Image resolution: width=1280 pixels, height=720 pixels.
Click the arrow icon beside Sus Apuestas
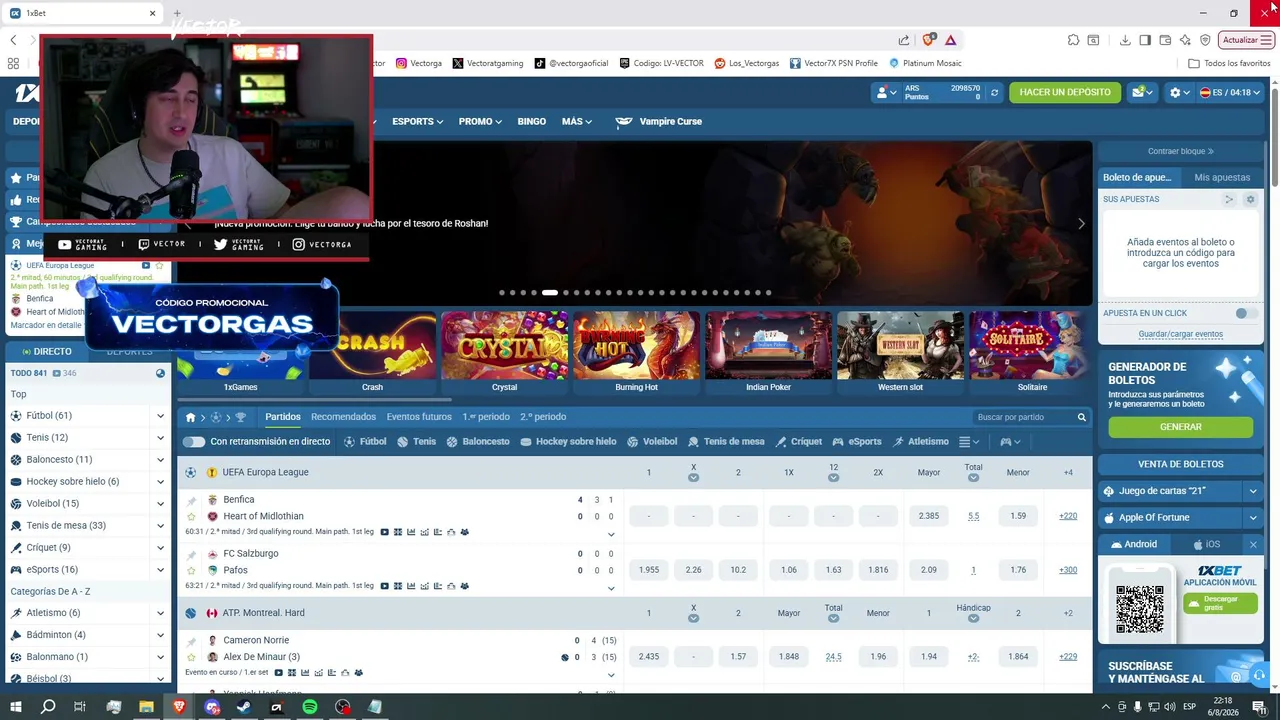1229,199
